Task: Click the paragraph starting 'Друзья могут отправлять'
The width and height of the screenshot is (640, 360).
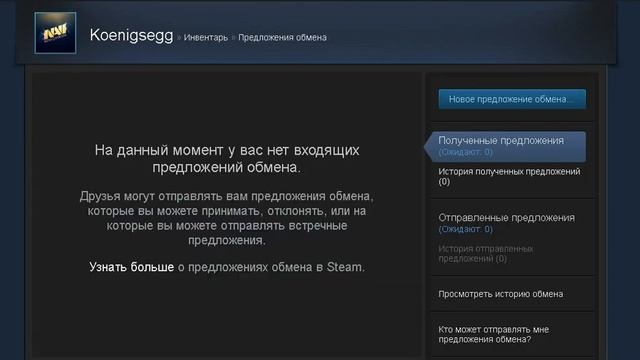Action: click(227, 218)
